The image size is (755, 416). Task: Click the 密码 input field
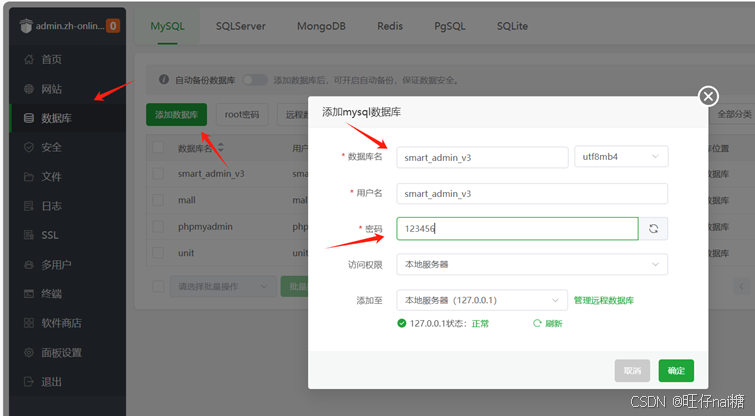(x=517, y=229)
